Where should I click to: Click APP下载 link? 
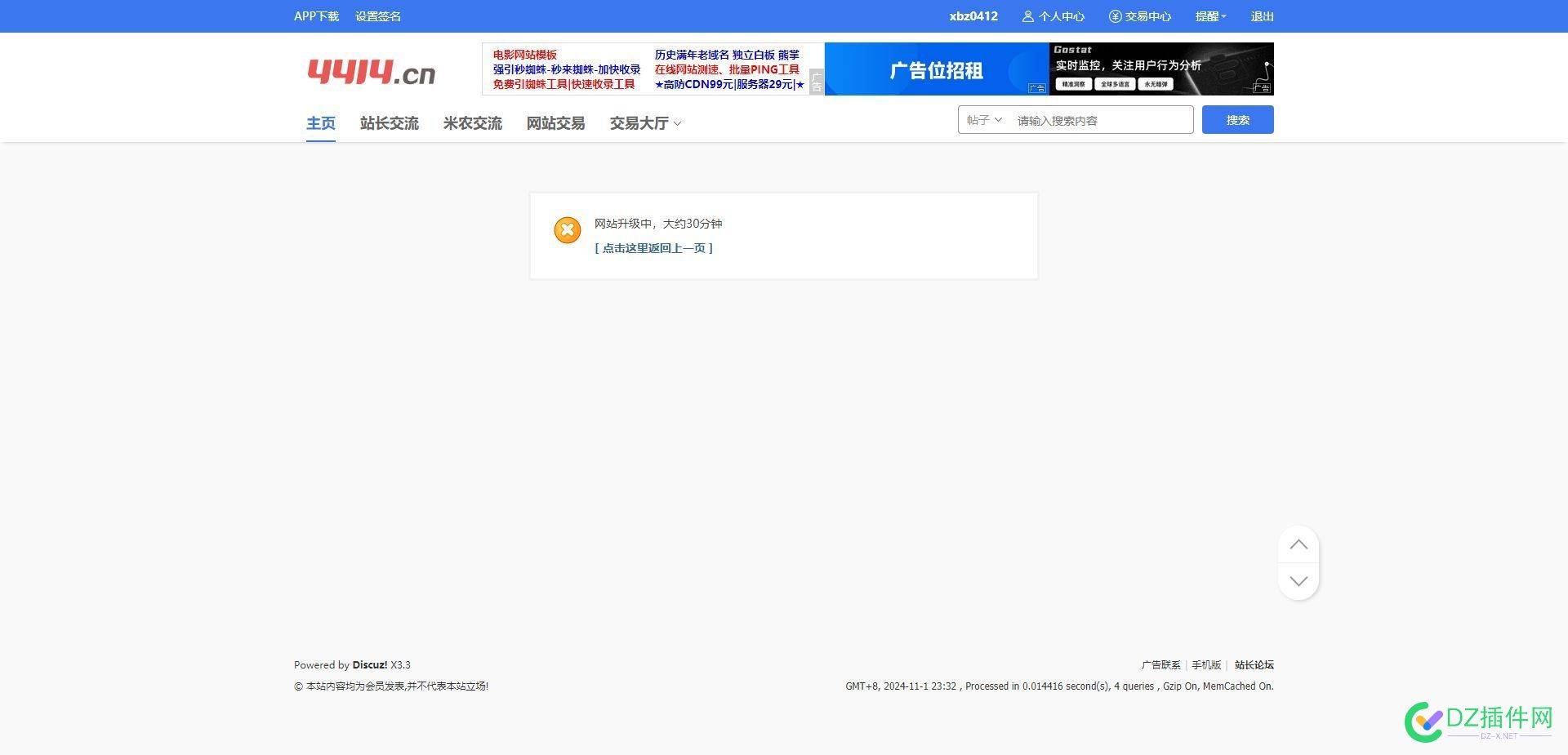coord(316,16)
